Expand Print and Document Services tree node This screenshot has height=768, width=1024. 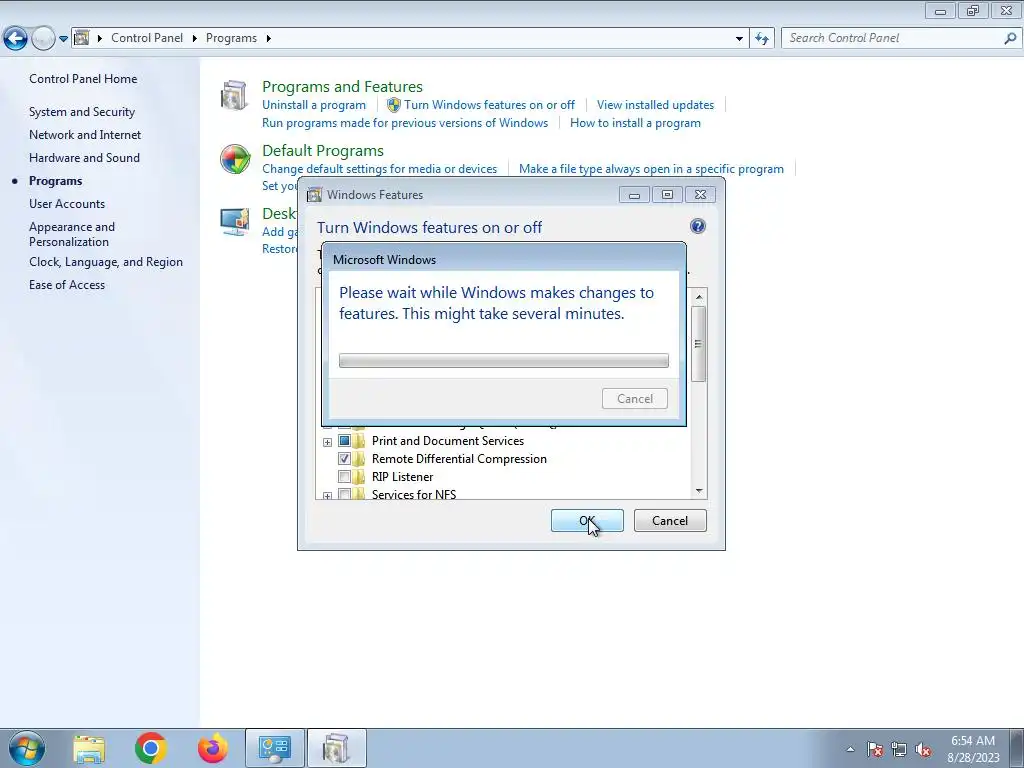[x=327, y=442]
